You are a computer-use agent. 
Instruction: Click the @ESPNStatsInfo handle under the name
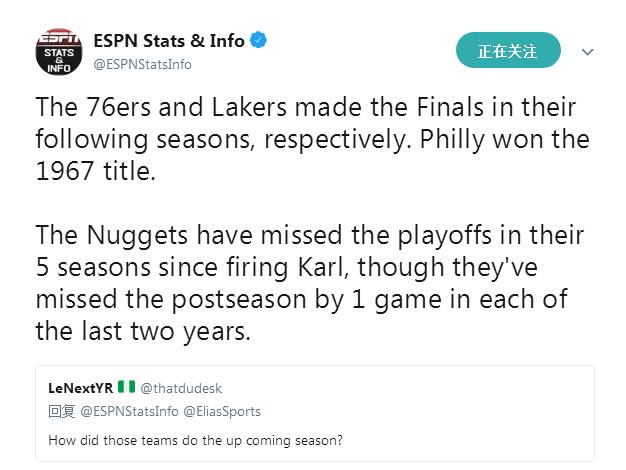142,64
